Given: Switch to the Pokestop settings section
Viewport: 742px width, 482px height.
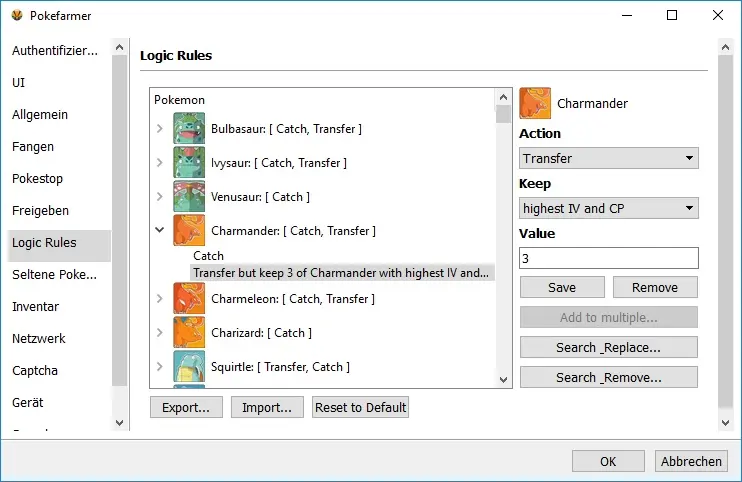Looking at the screenshot, I should point(37,179).
